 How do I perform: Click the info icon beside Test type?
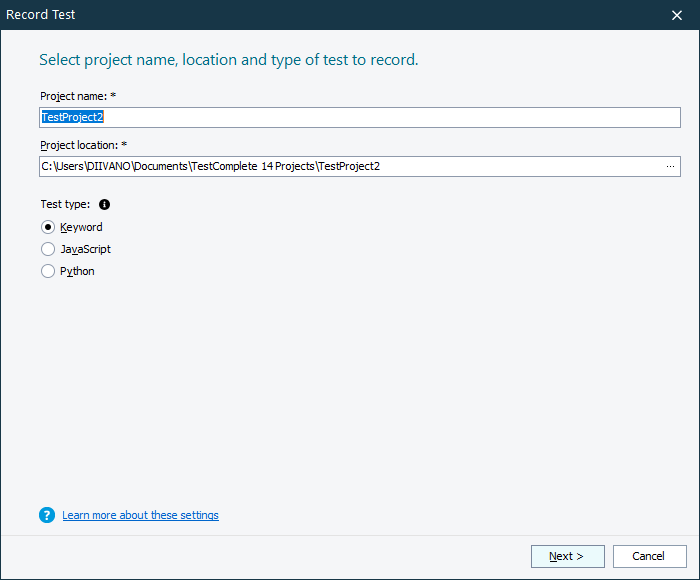[x=105, y=204]
